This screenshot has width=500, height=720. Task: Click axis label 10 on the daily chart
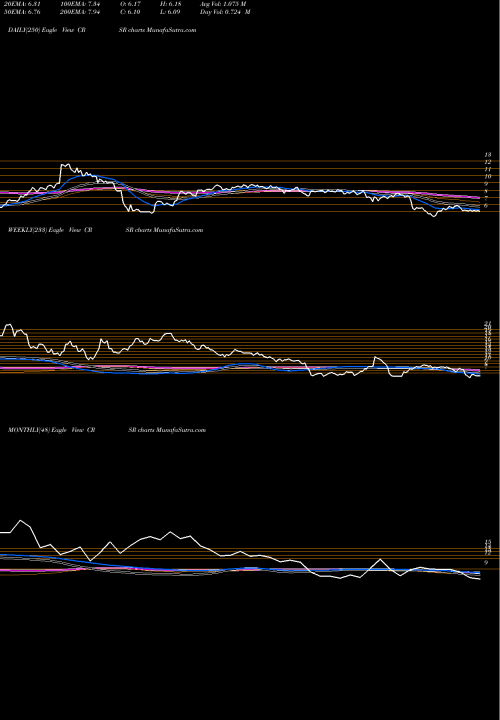click(x=488, y=176)
